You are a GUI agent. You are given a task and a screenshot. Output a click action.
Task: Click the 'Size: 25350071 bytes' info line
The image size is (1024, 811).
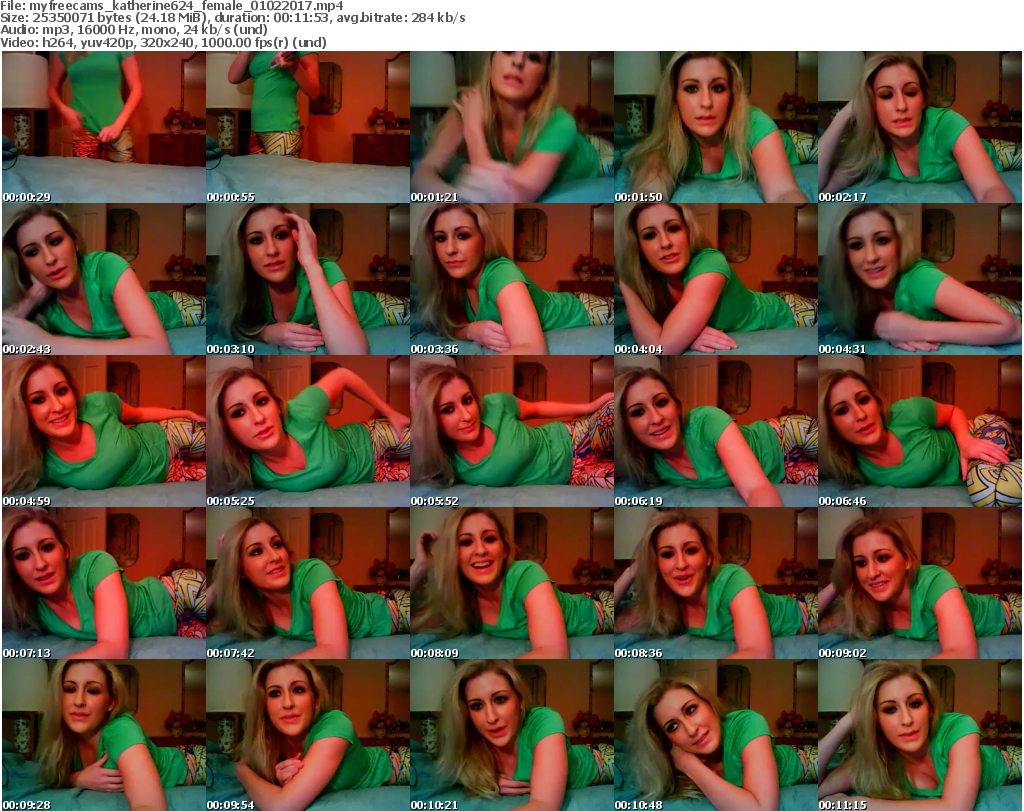tap(232, 18)
